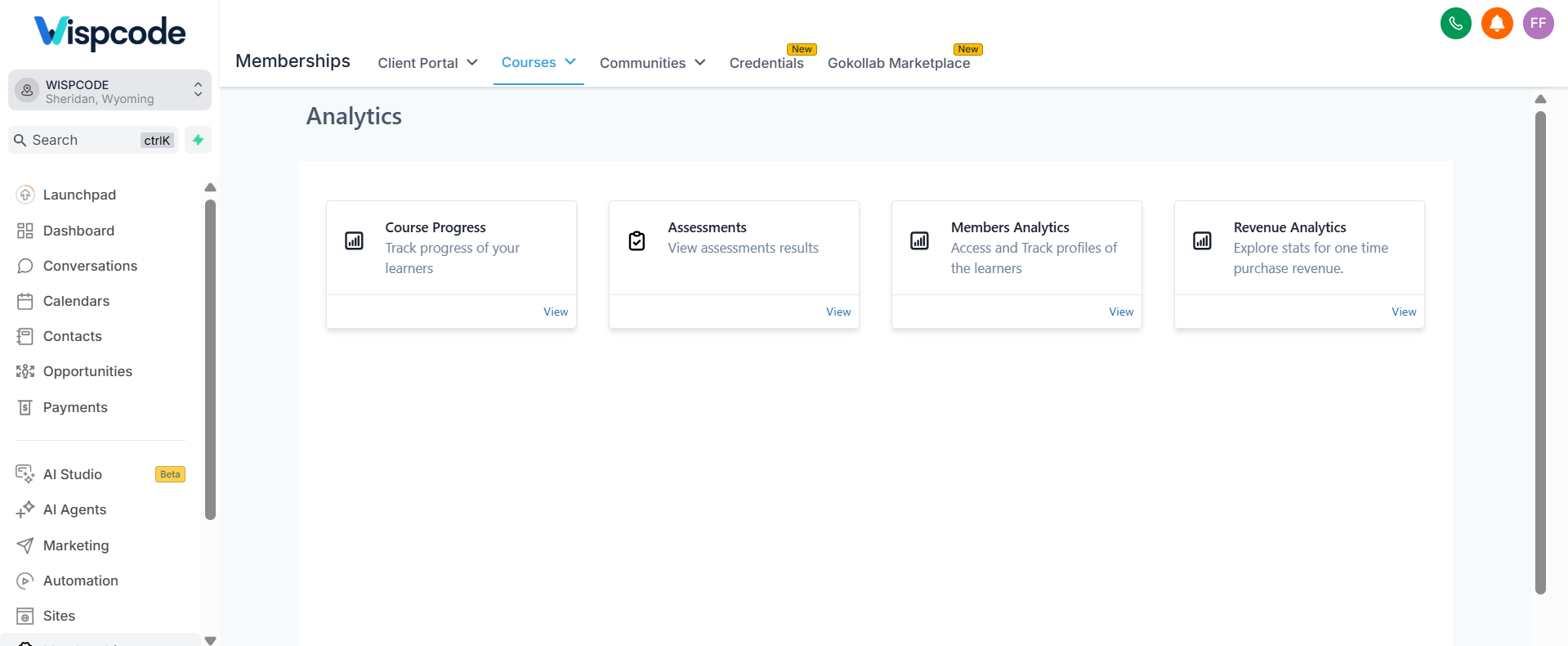Click the Contacts sidebar icon
The height and width of the screenshot is (646, 1568).
click(25, 336)
